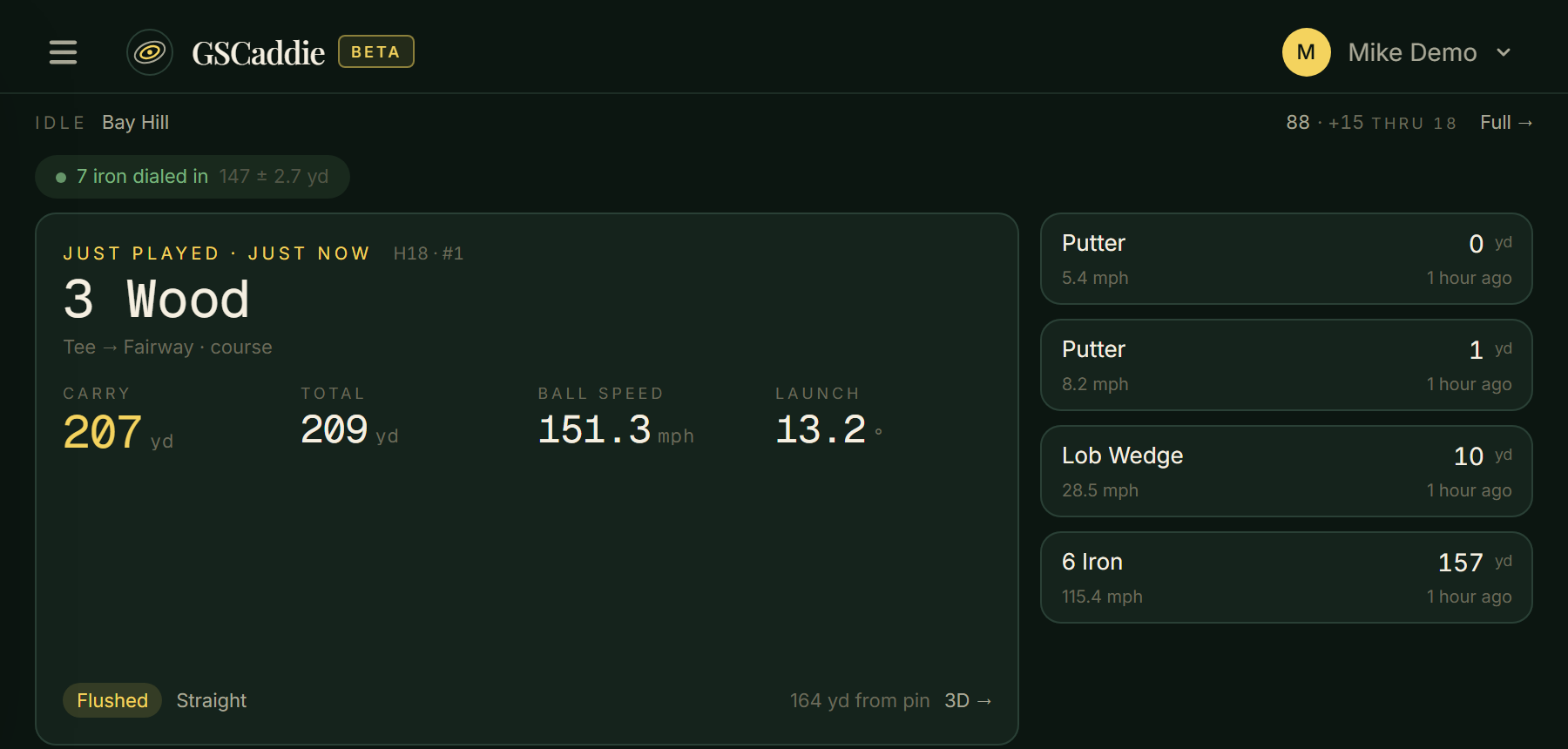This screenshot has height=749, width=1568.
Task: Click the yellow M avatar circle
Action: coord(1306,52)
